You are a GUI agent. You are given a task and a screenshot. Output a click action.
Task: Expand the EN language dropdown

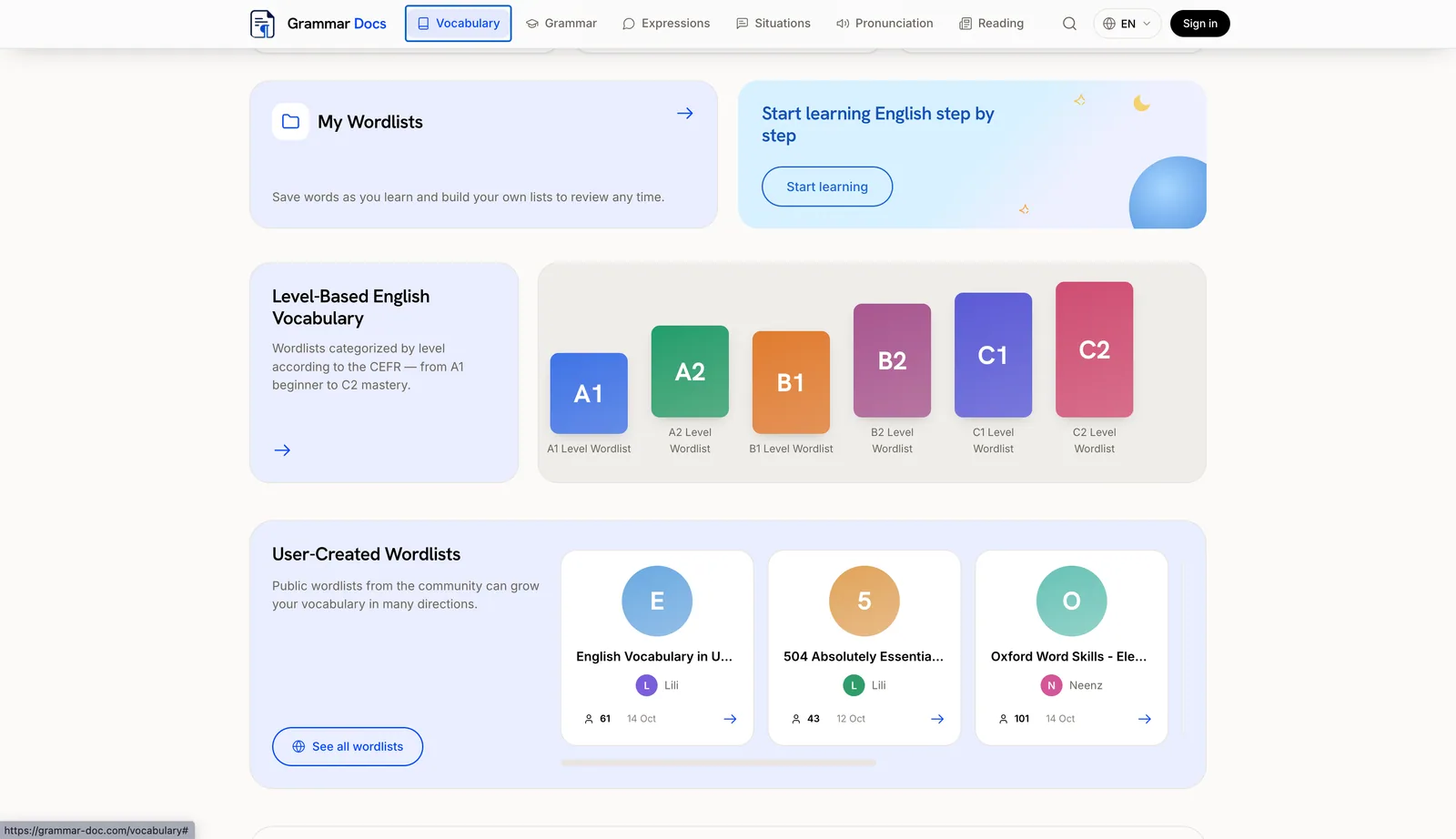coord(1127,24)
